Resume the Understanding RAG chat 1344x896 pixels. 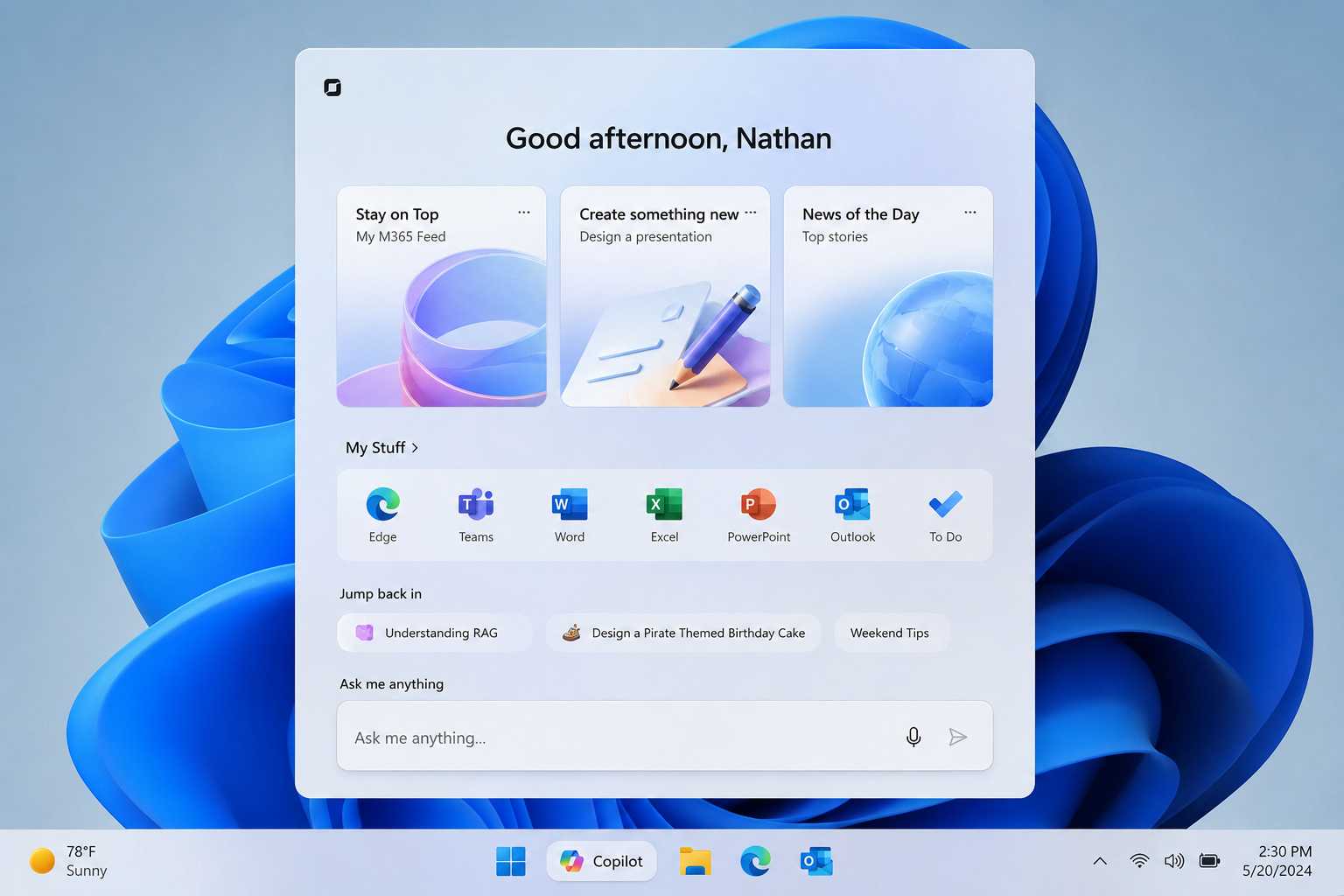[435, 633]
